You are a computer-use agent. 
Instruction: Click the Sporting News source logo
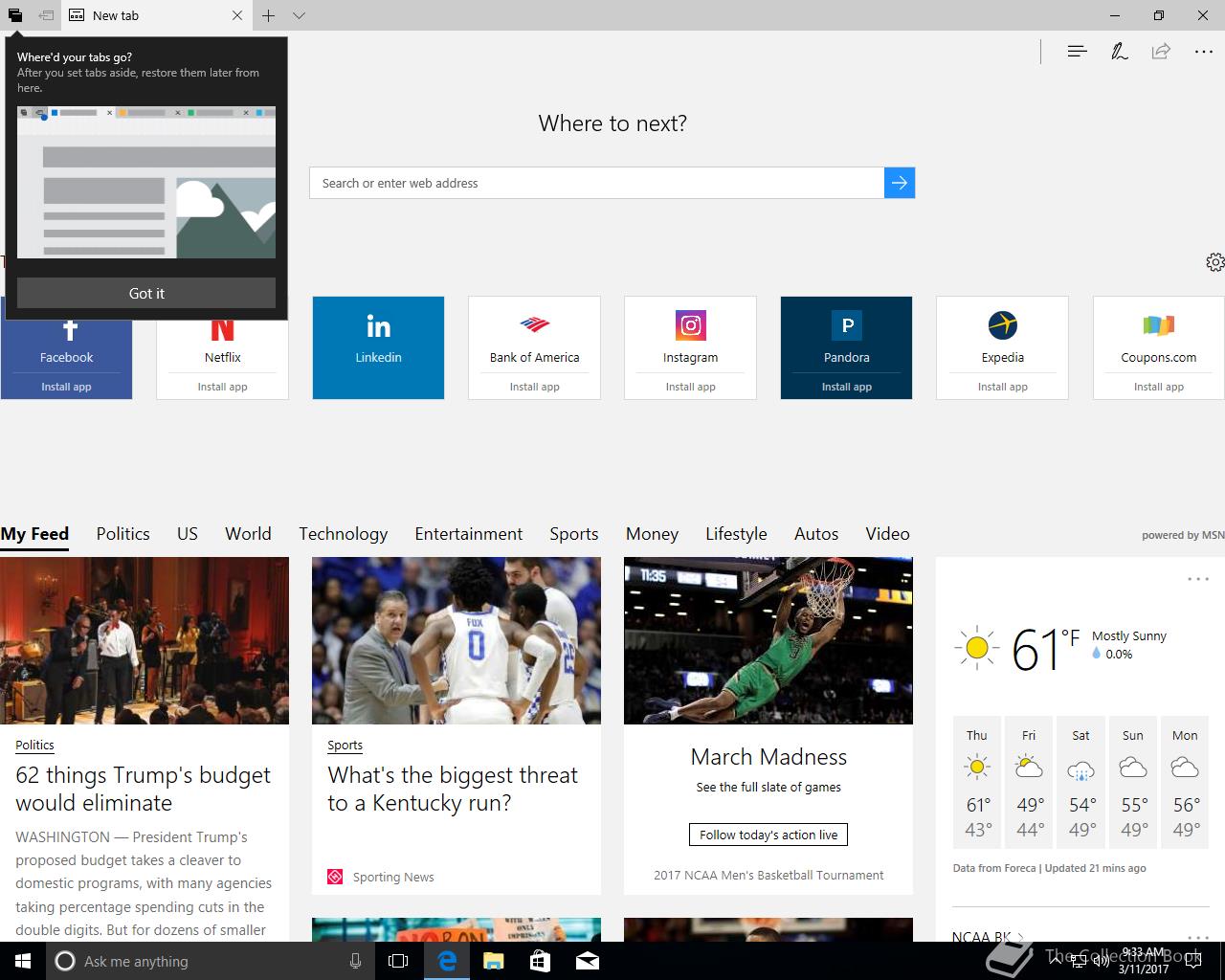point(335,877)
